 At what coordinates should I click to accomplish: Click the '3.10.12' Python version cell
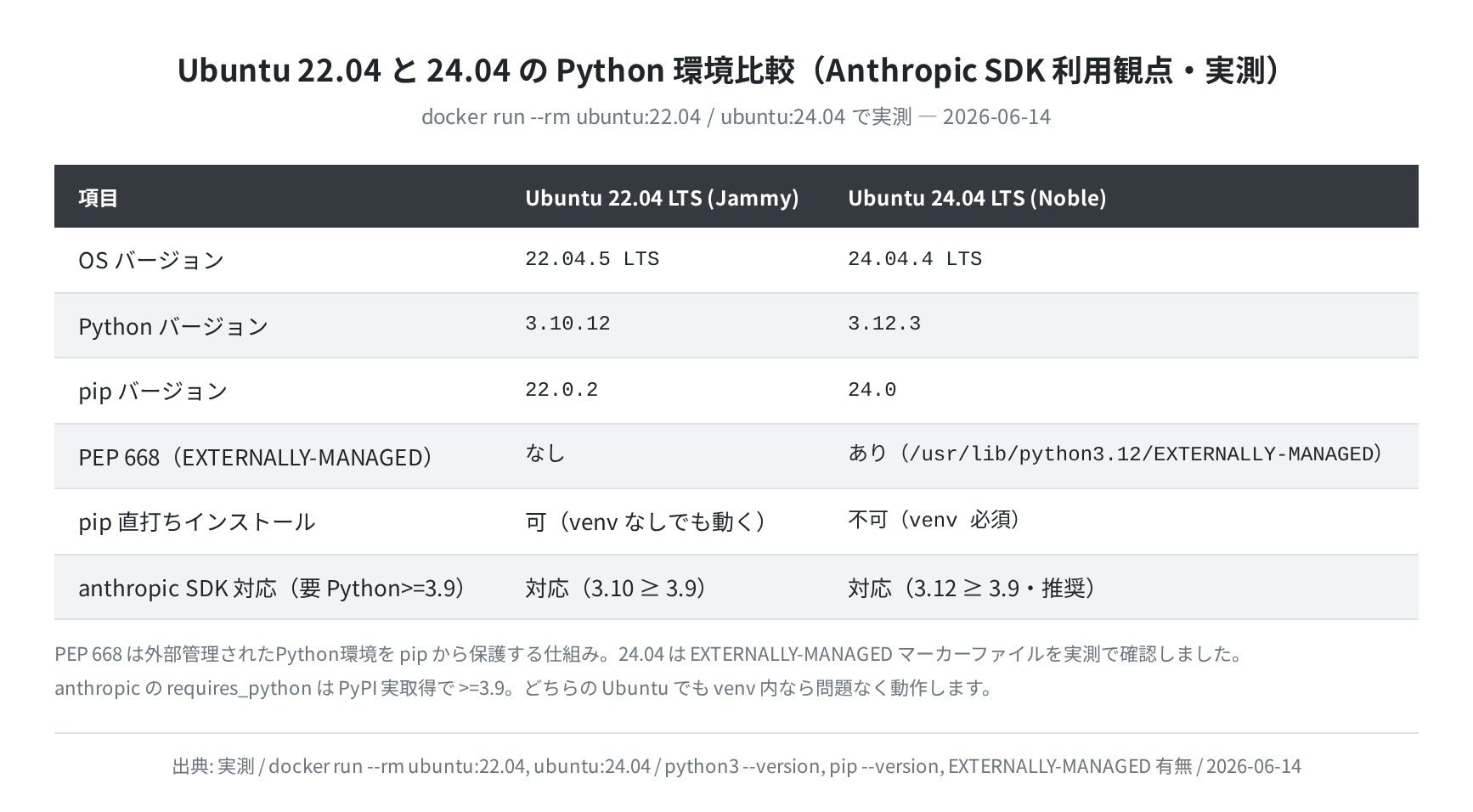click(x=567, y=324)
